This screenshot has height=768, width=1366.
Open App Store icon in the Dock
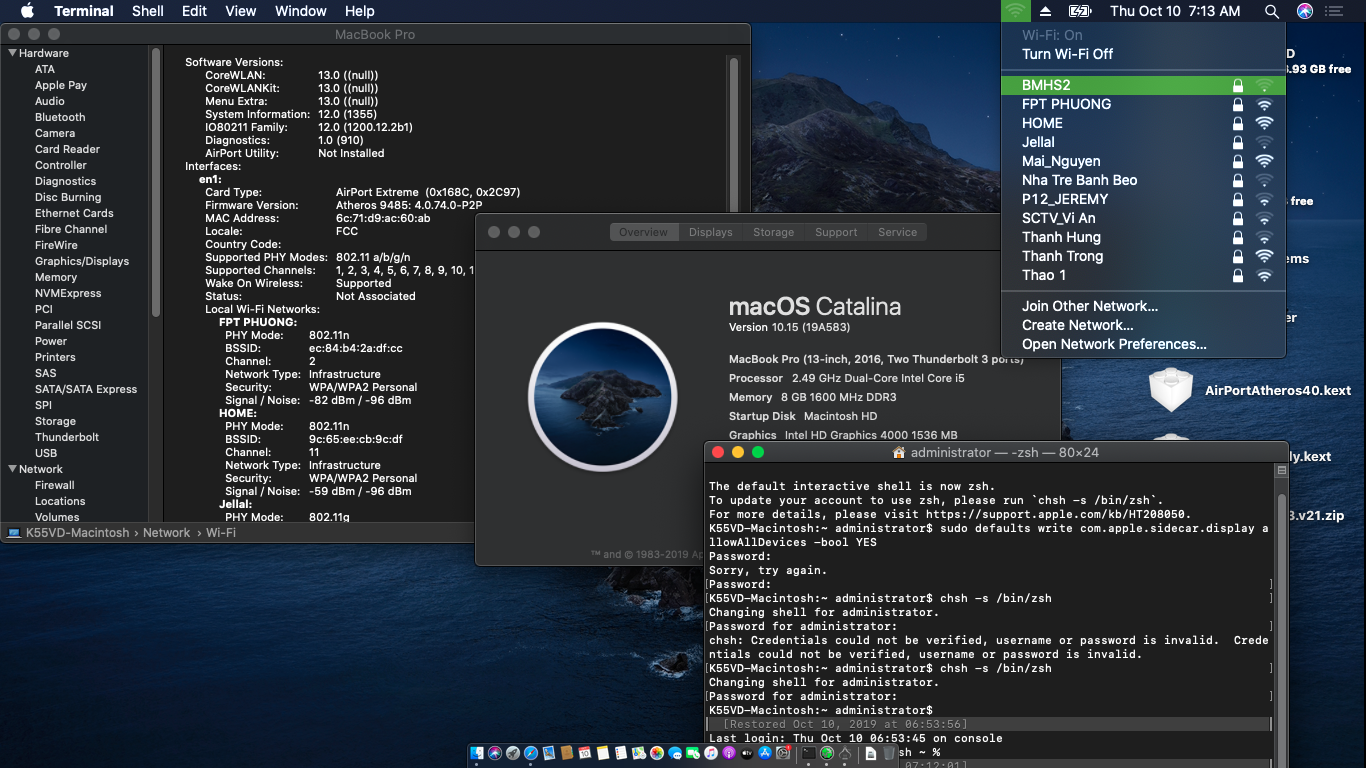pos(765,753)
